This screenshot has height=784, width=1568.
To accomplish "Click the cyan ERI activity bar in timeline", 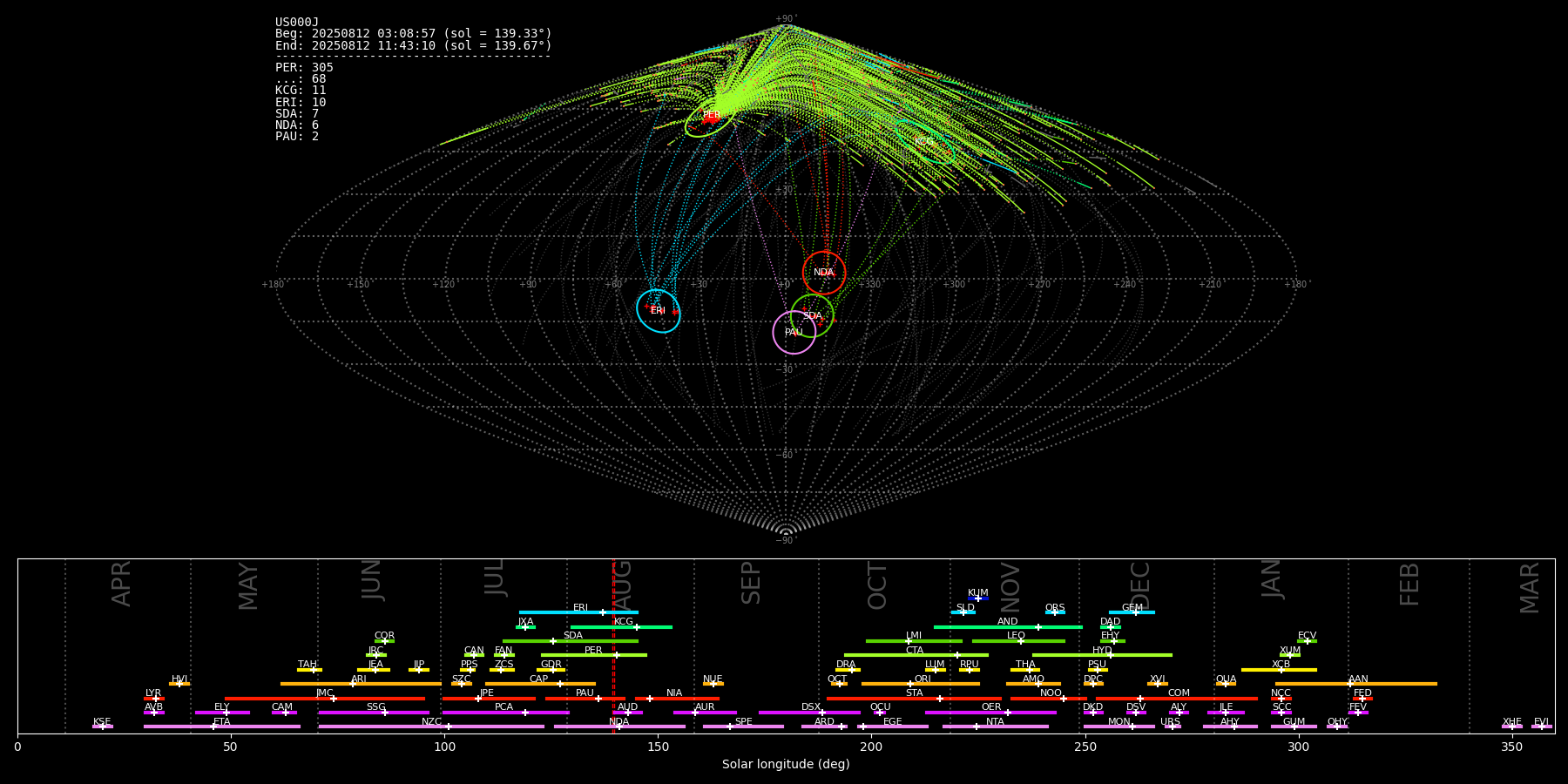I will [x=578, y=612].
